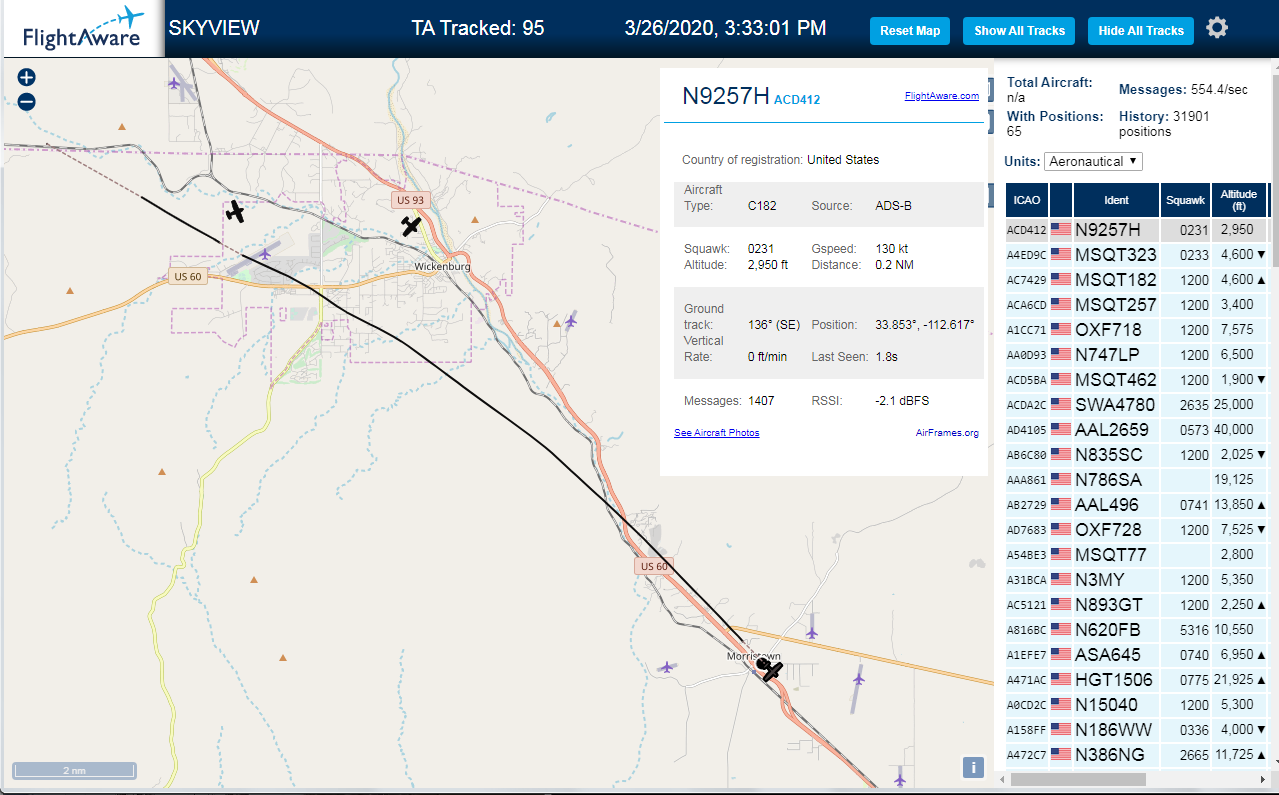Sort table by Squawk column
This screenshot has height=795, width=1279.
pos(1185,200)
